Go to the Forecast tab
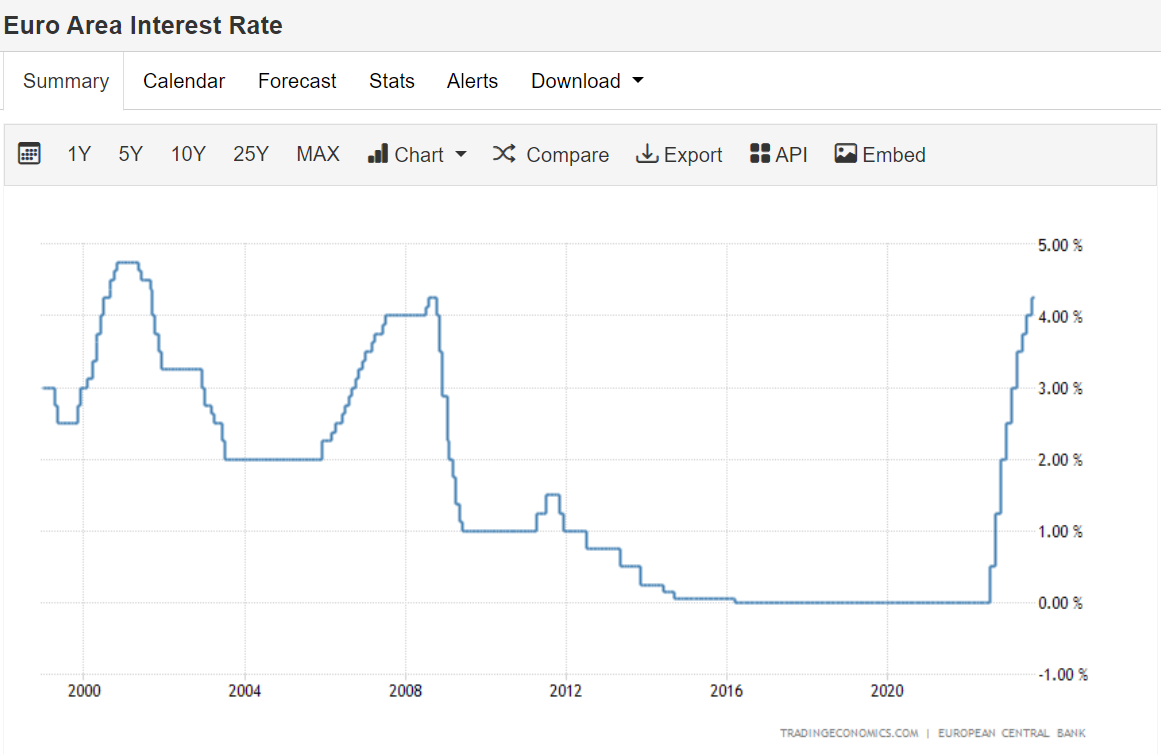The height and width of the screenshot is (754, 1161). [x=297, y=81]
